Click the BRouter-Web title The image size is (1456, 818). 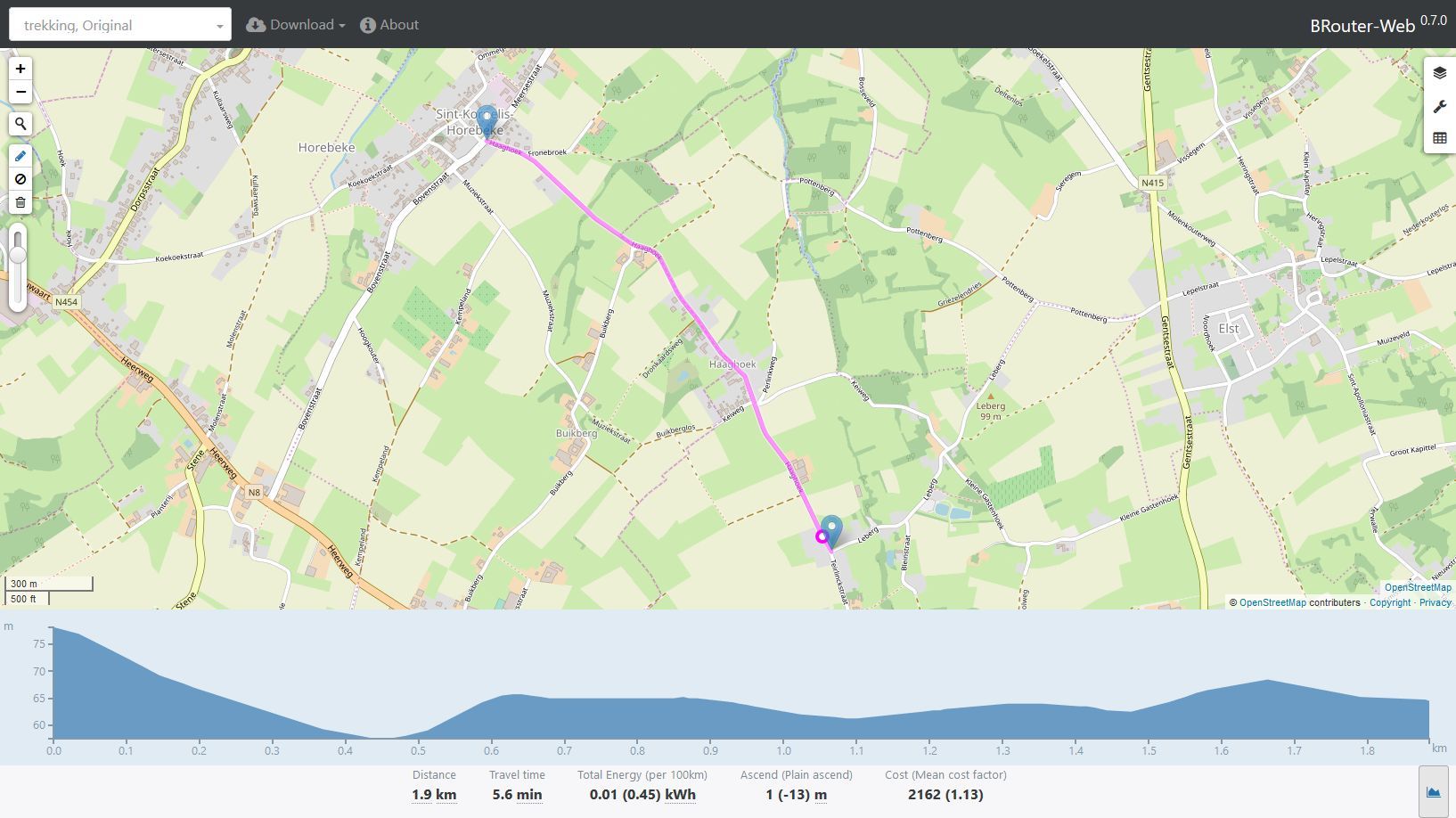click(x=1362, y=26)
